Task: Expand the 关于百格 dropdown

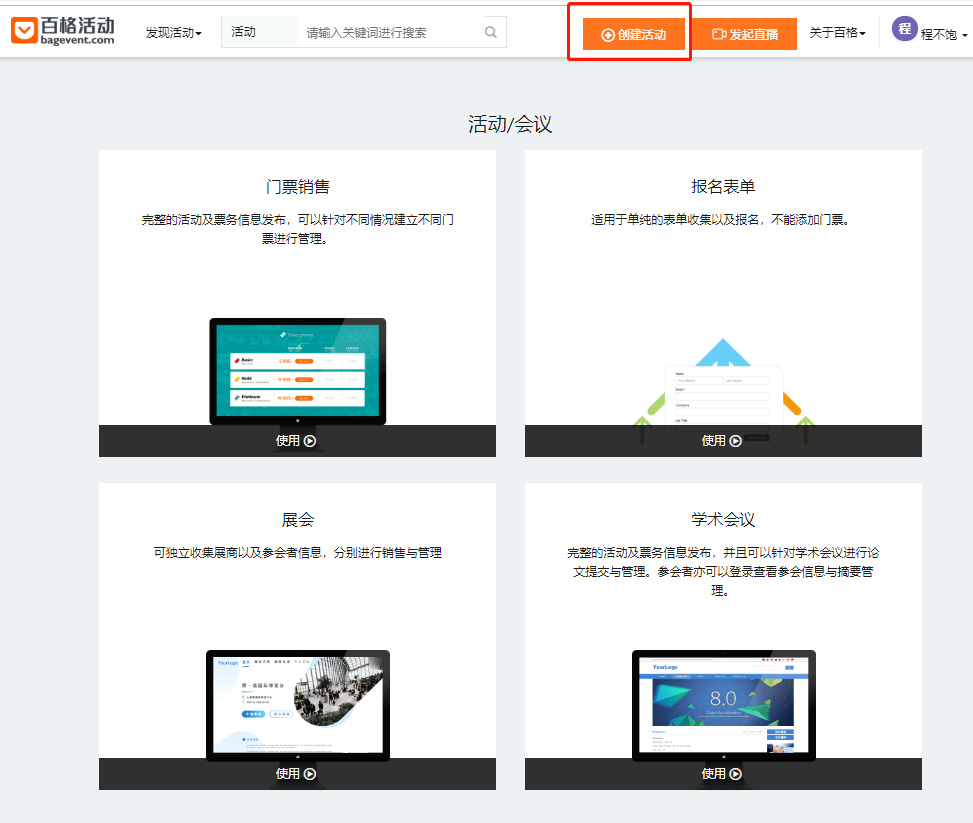Action: 837,33
